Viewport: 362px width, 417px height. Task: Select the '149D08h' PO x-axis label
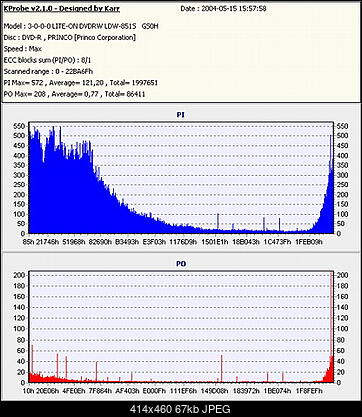pos(215,391)
